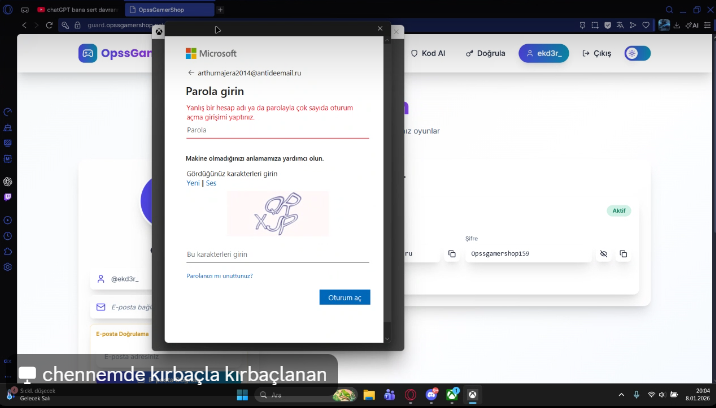Viewport: 716px width, 408px height.
Task: Click the translate page icon
Action: [620, 26]
